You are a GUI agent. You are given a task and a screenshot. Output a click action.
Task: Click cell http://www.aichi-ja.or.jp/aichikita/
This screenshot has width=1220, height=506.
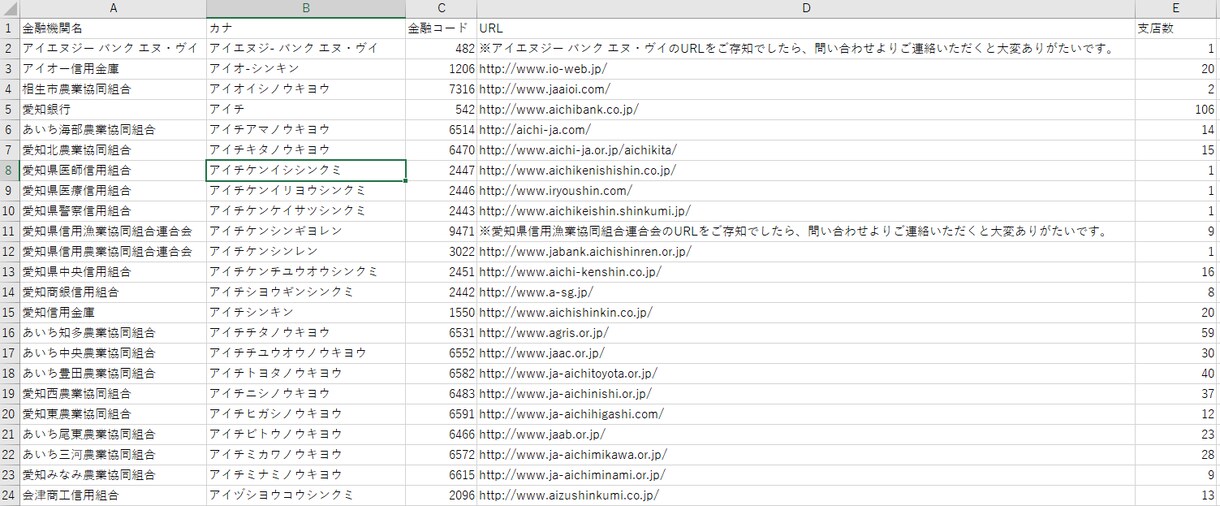coord(806,150)
